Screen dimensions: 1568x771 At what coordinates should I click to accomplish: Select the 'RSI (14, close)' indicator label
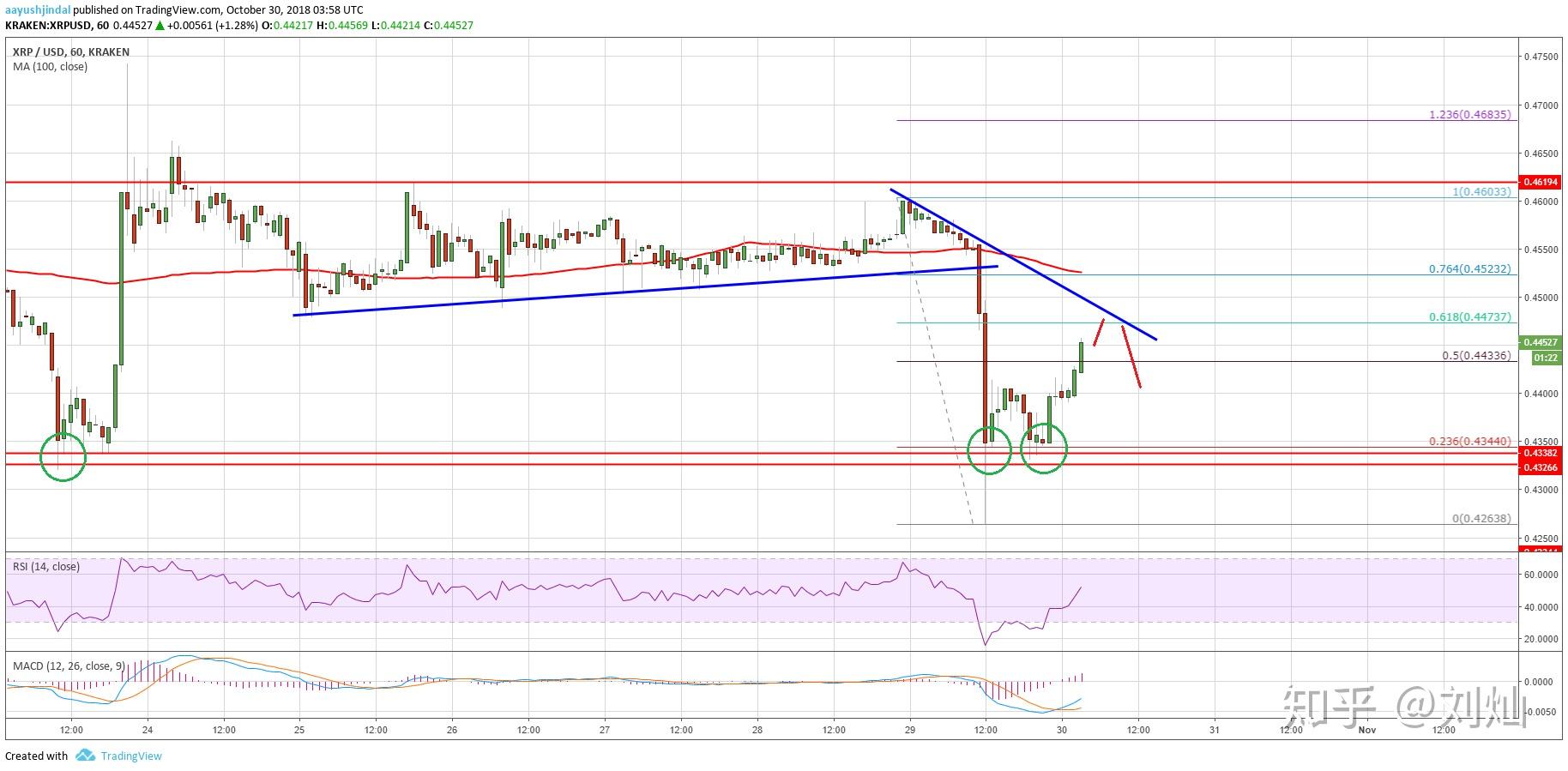(x=45, y=567)
